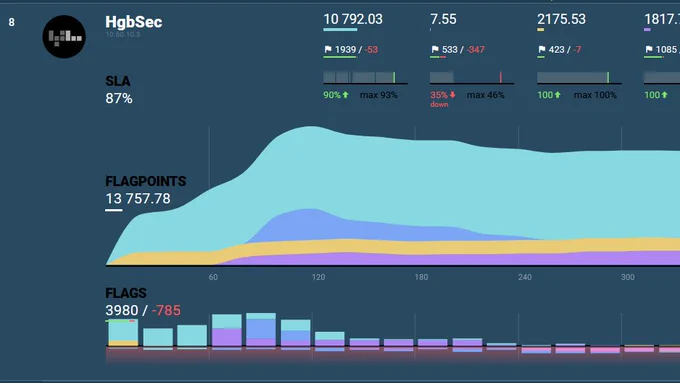Click the FLAGS 3980 / -785 value

[143, 311]
